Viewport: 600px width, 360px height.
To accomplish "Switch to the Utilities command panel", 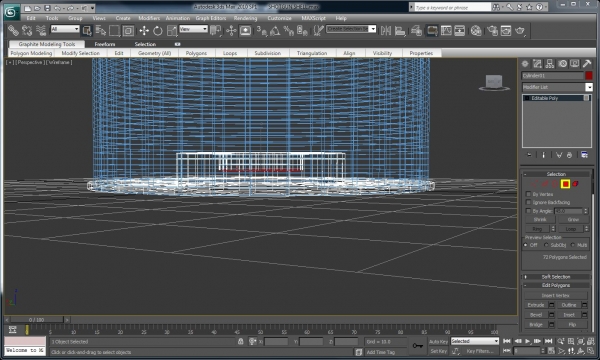I will (587, 64).
